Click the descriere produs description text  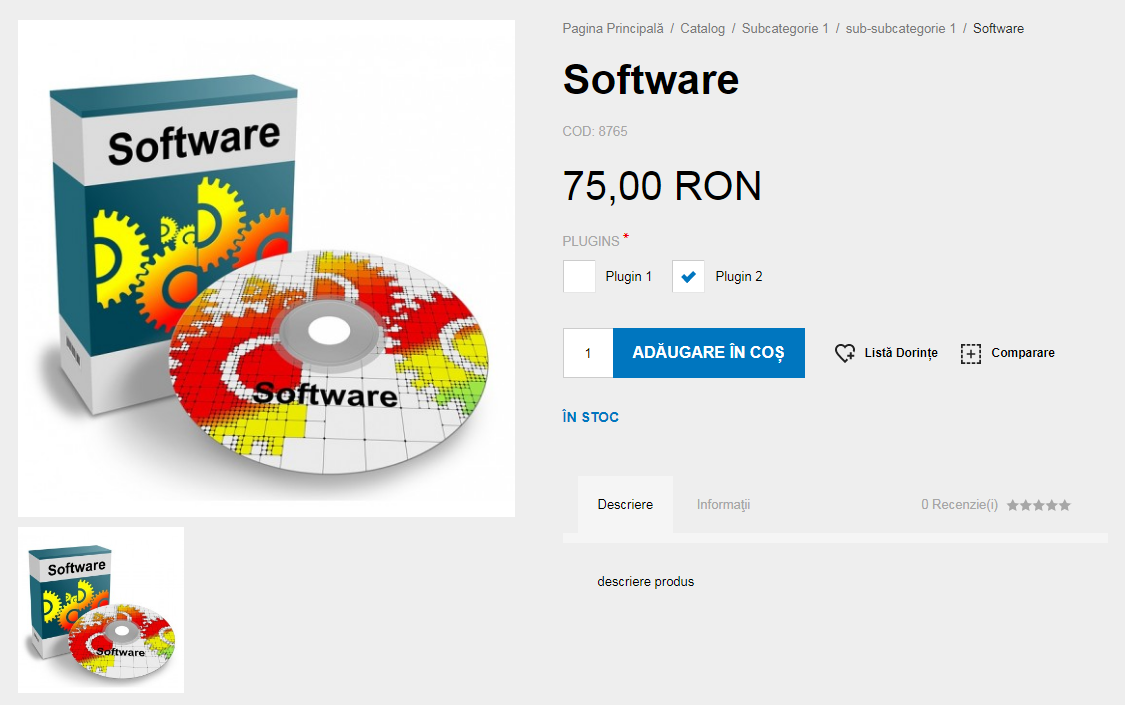click(646, 582)
